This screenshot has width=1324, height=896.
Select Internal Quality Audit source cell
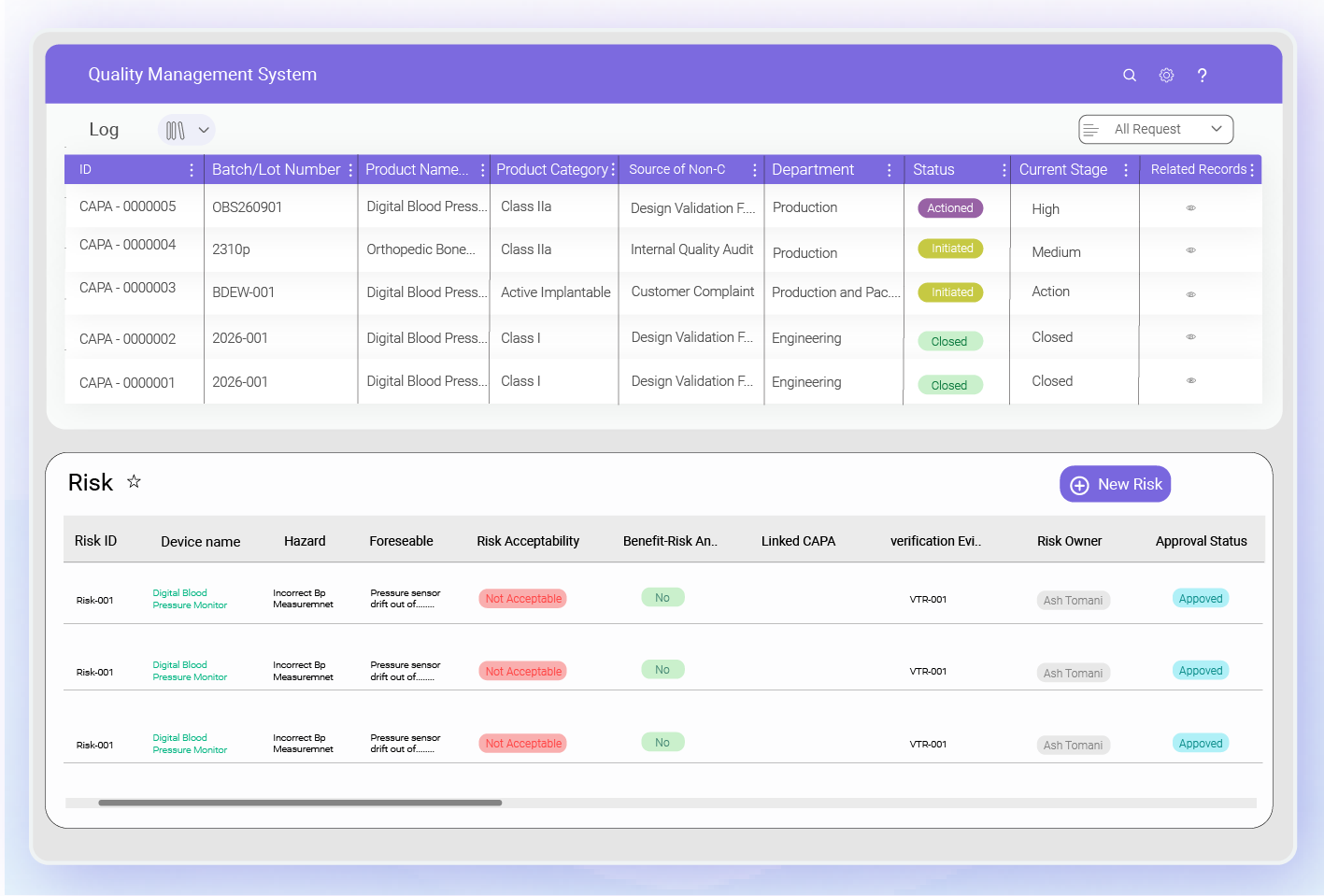point(692,249)
